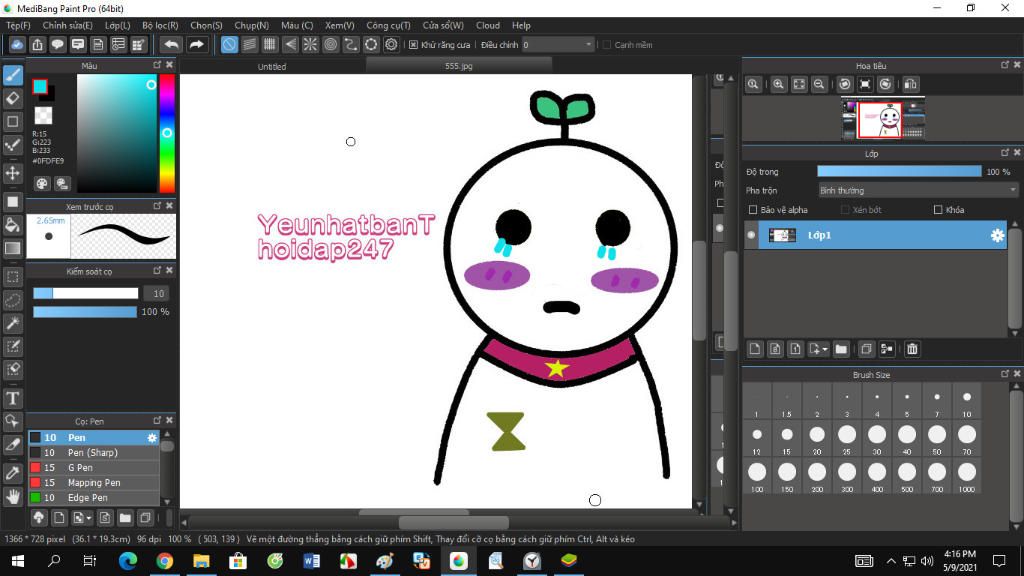This screenshot has width=1024, height=576.
Task: Click the Navigator preview thumbnail
Action: pyautogui.click(x=883, y=119)
